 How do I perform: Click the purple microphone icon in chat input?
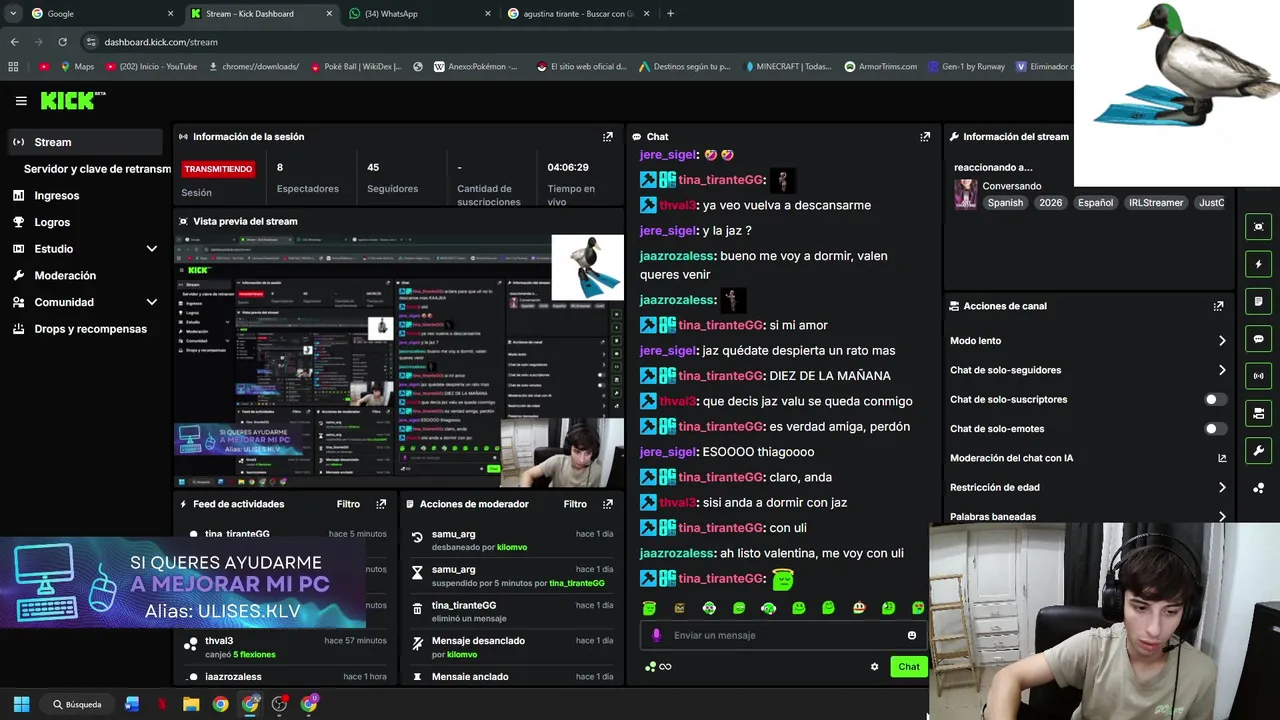[x=656, y=635]
